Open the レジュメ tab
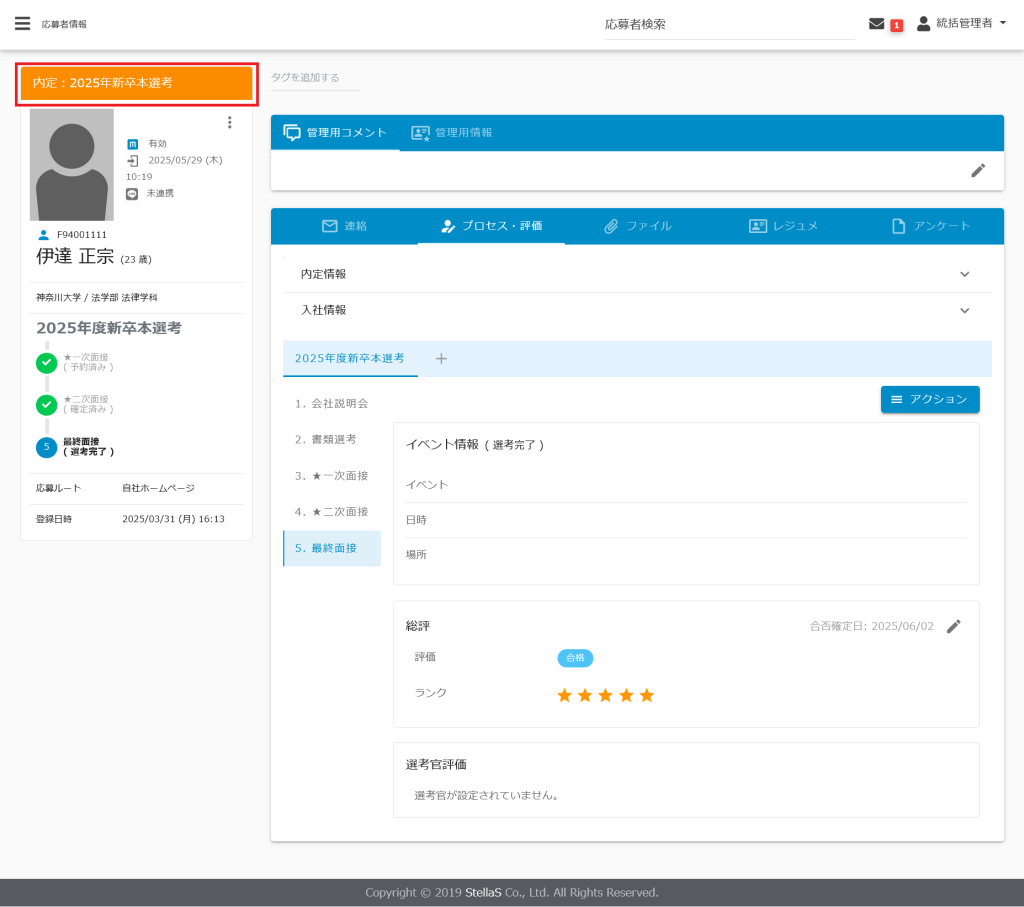 click(783, 226)
